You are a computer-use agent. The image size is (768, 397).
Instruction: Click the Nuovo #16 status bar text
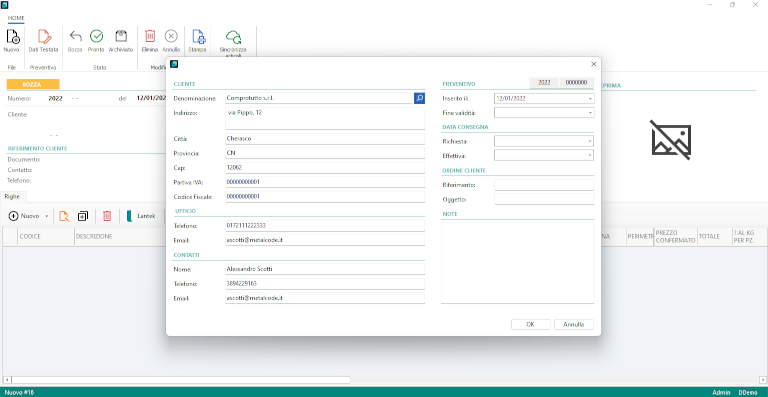(19, 393)
